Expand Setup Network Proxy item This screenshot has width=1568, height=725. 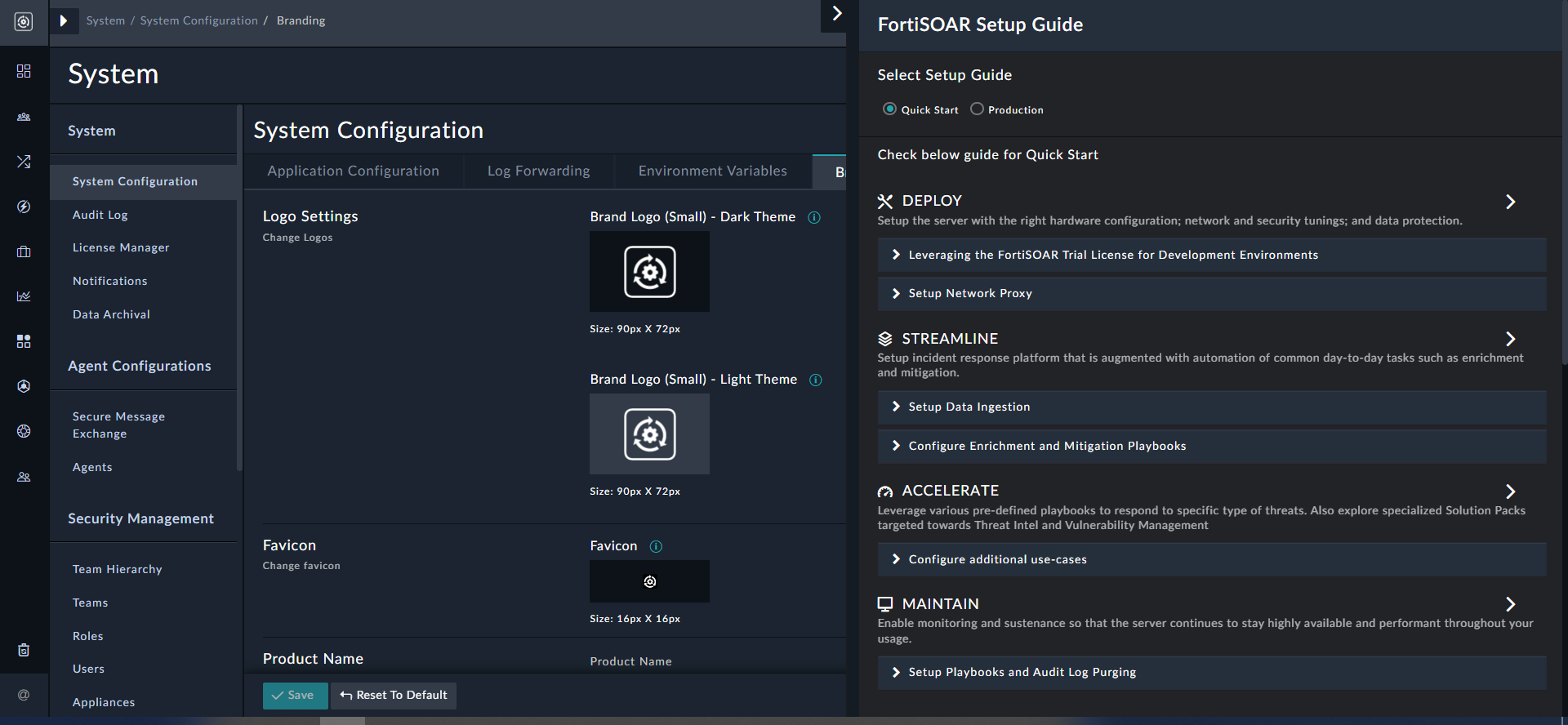click(1212, 293)
